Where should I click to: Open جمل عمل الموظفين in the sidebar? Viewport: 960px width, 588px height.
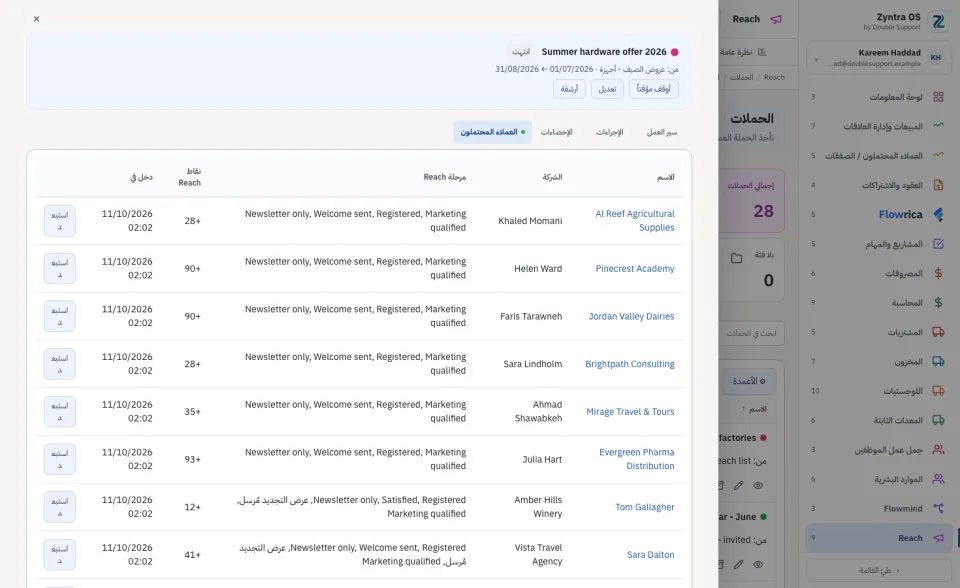click(879, 450)
